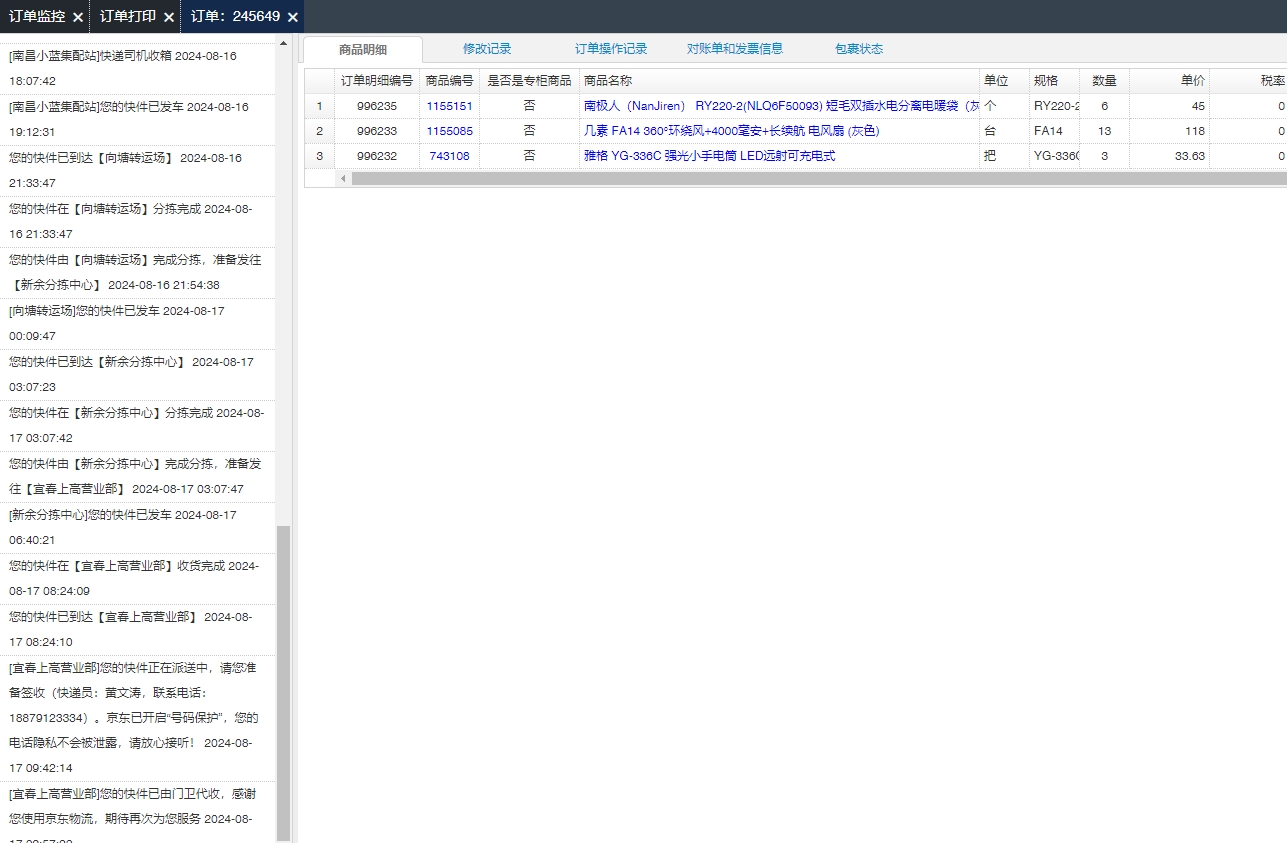This screenshot has height=843, width=1287.
Task: Select log entry 已到达【新余分拣中心】
Action: [136, 374]
